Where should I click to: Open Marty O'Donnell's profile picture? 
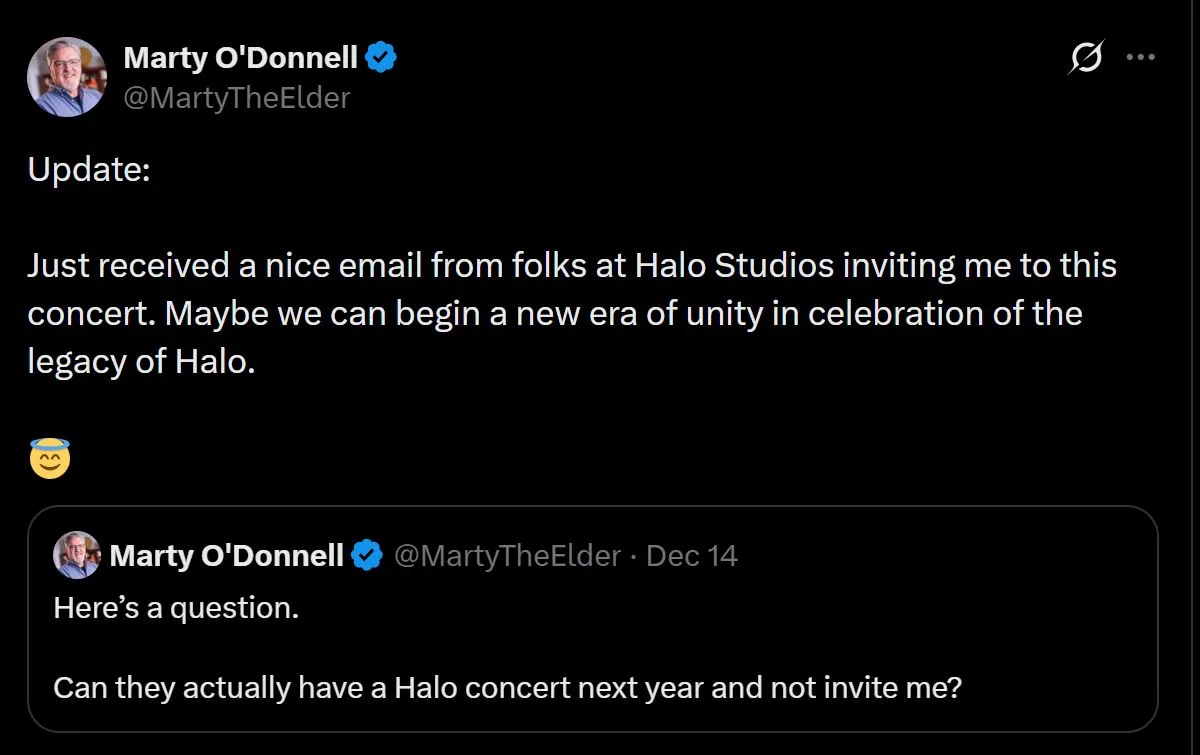pos(67,76)
